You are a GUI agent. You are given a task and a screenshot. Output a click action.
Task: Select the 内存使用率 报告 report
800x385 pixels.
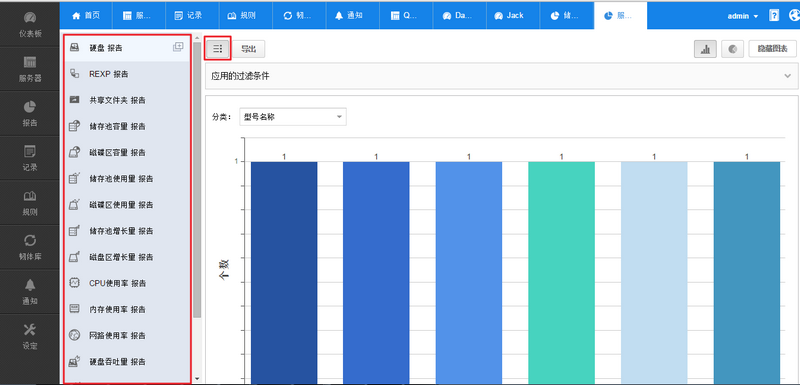127,310
